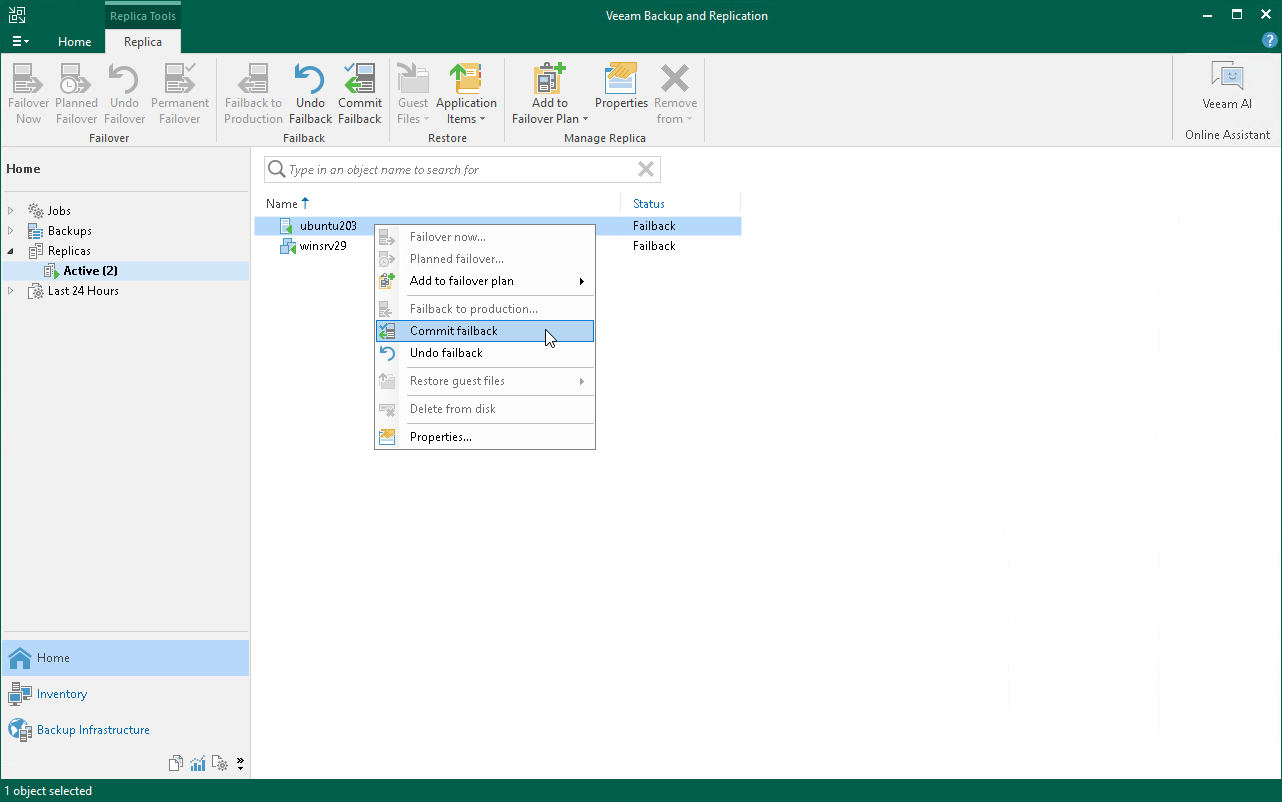Open Backup Infrastructure view

click(93, 730)
